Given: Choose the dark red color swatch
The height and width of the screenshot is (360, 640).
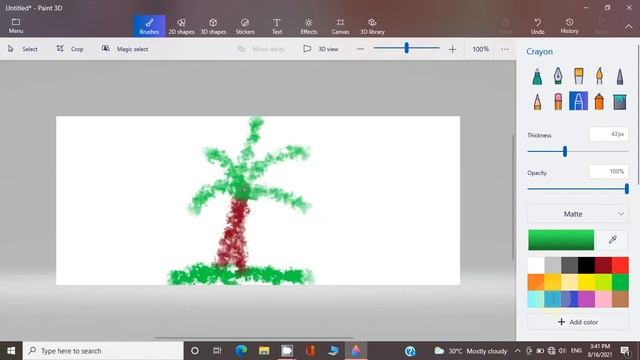Looking at the screenshot, I should (603, 265).
